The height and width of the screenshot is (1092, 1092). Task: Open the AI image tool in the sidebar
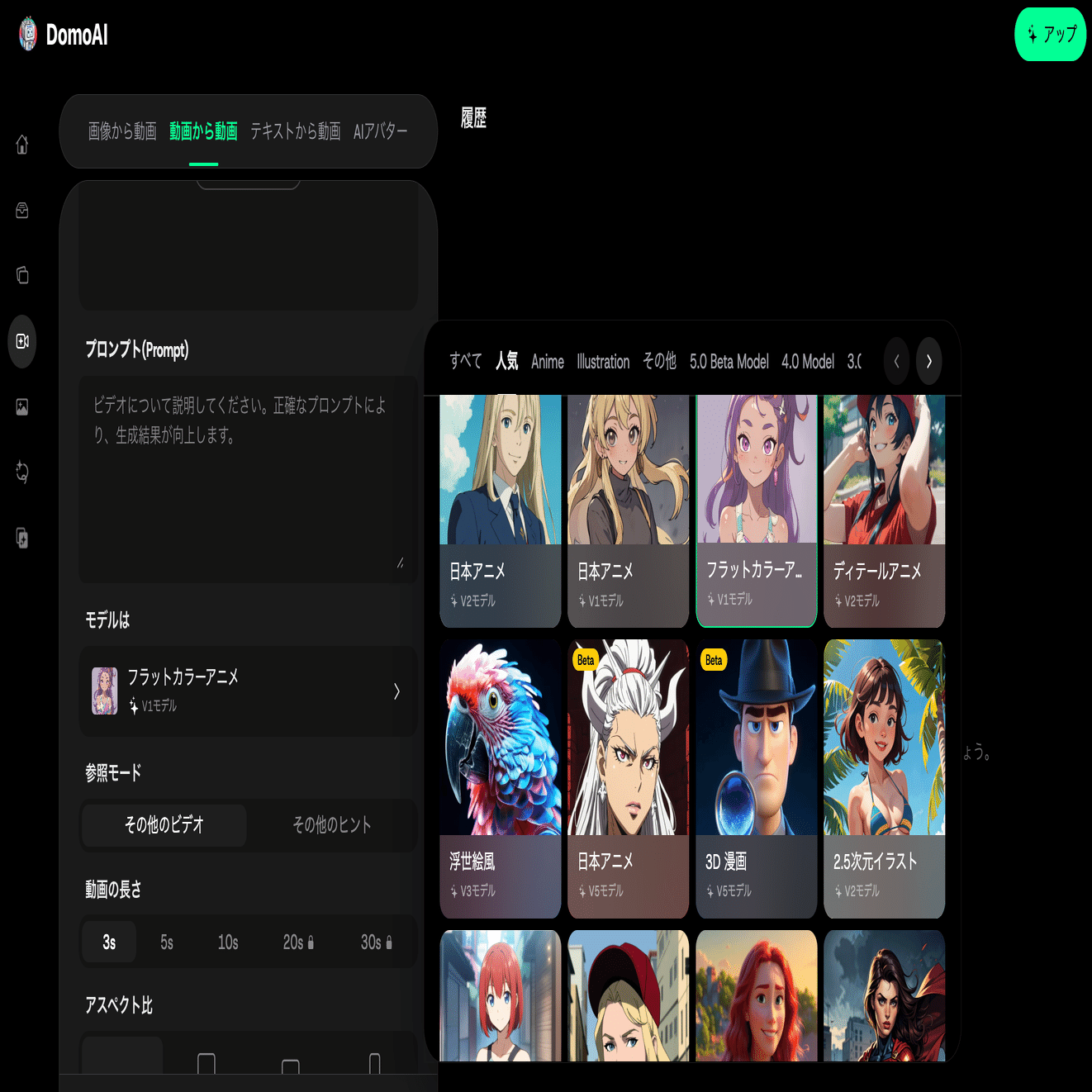pyautogui.click(x=22, y=406)
